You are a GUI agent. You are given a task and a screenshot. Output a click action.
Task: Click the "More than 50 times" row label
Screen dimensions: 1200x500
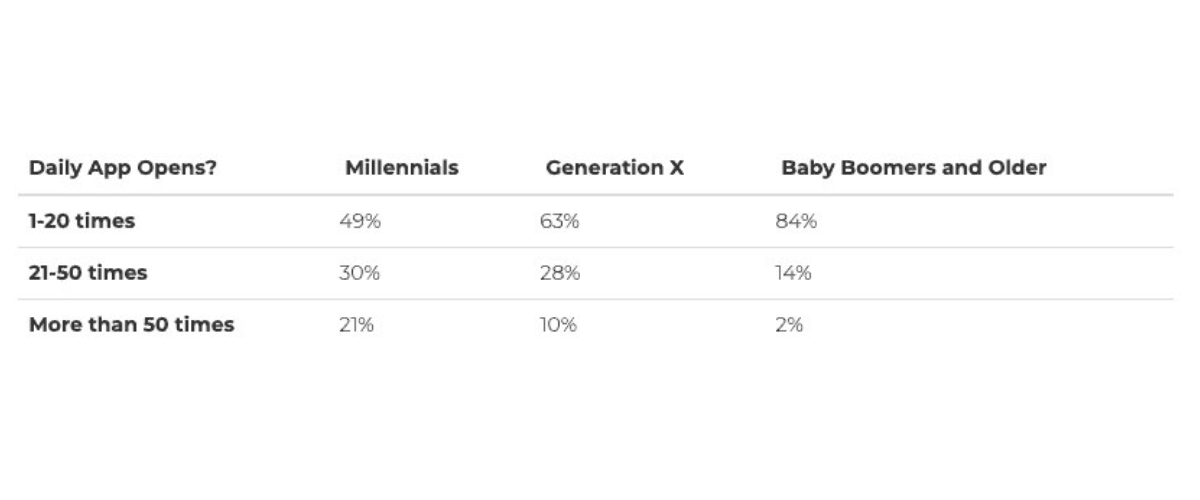[x=131, y=325]
